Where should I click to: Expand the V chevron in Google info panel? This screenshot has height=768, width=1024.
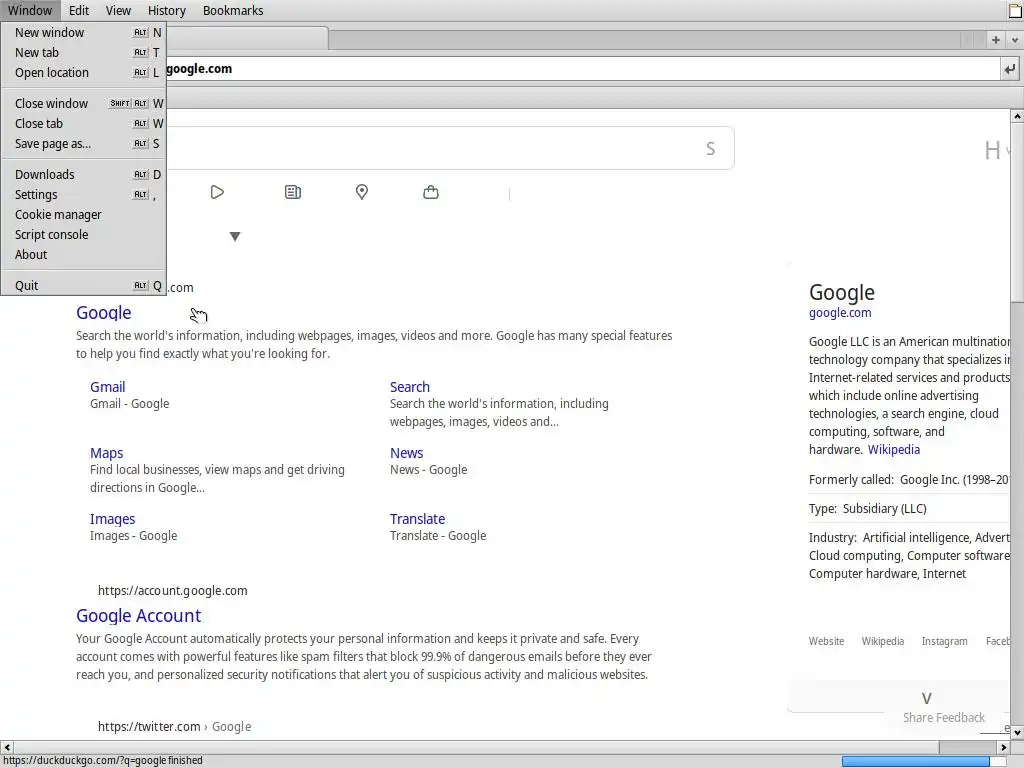click(927, 698)
